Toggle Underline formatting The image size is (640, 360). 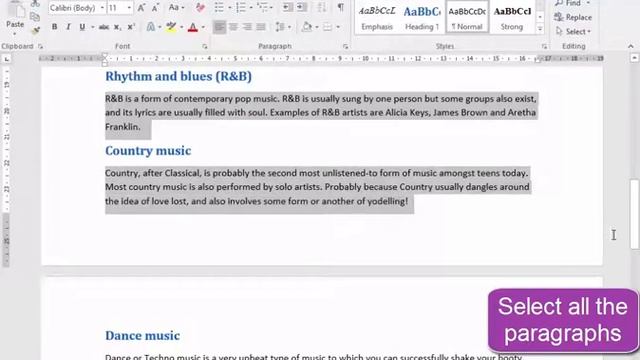[82, 27]
